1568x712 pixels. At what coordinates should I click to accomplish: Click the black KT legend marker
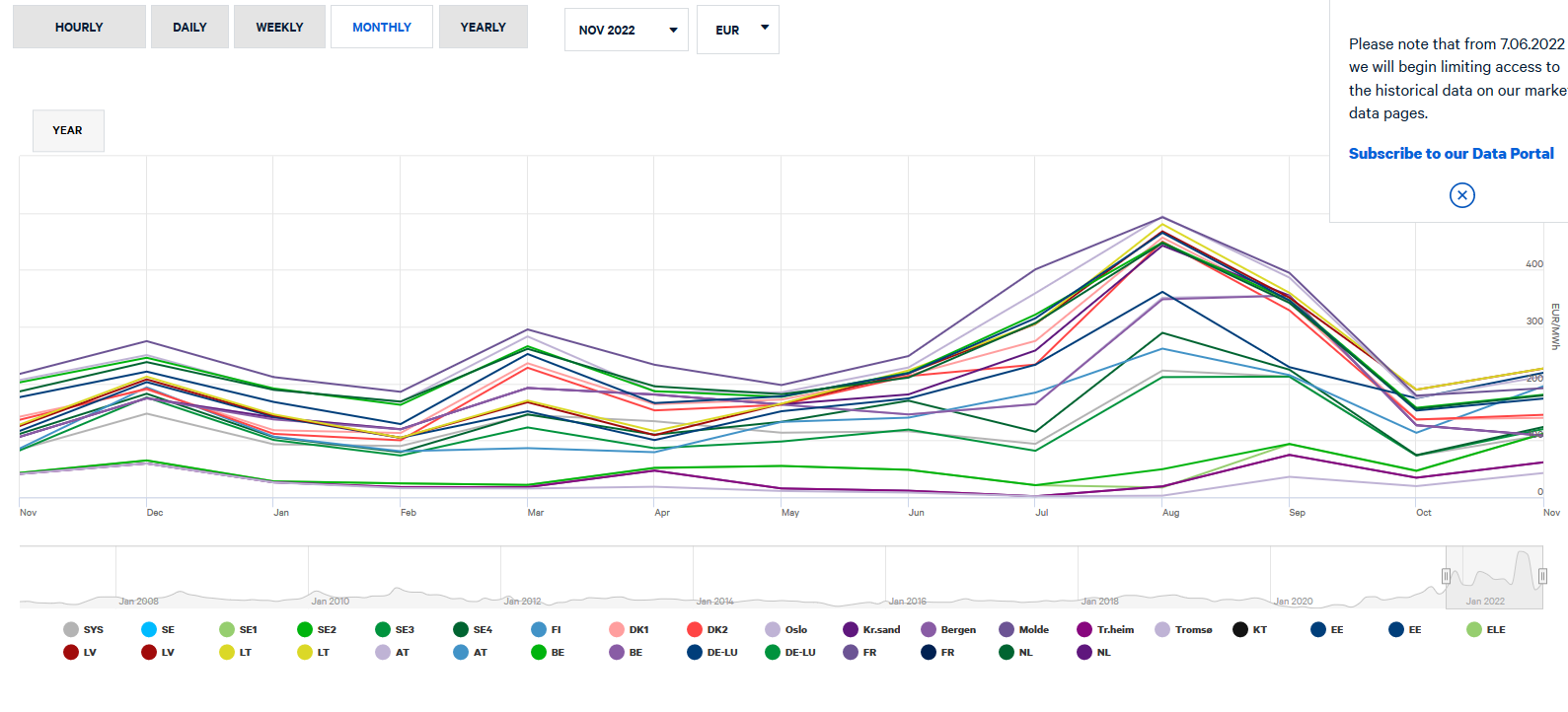click(1240, 629)
